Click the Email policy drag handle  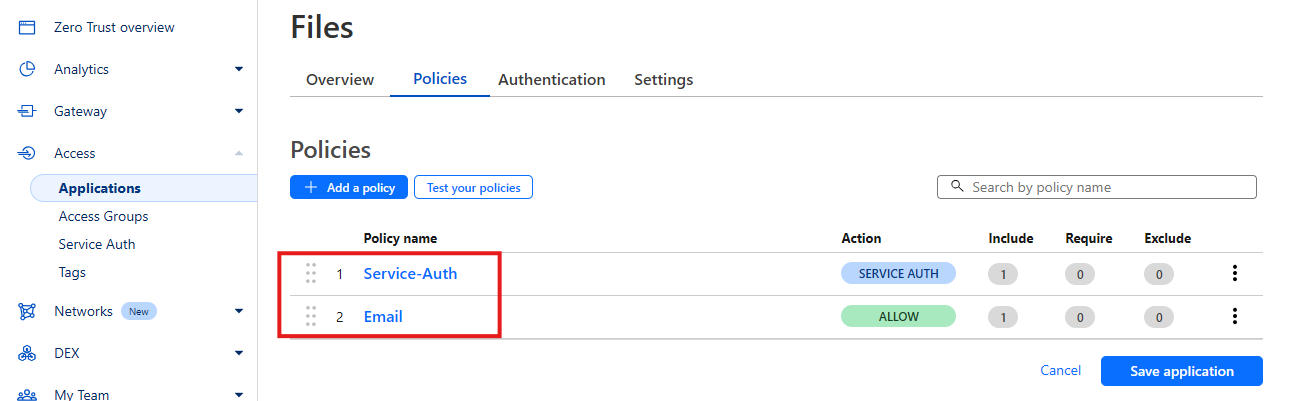(311, 317)
